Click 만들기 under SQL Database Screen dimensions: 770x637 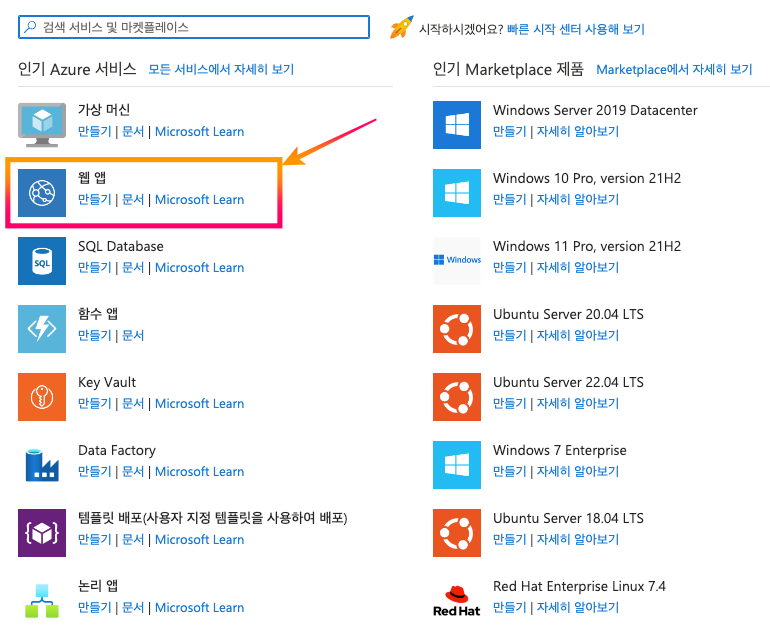click(95, 268)
